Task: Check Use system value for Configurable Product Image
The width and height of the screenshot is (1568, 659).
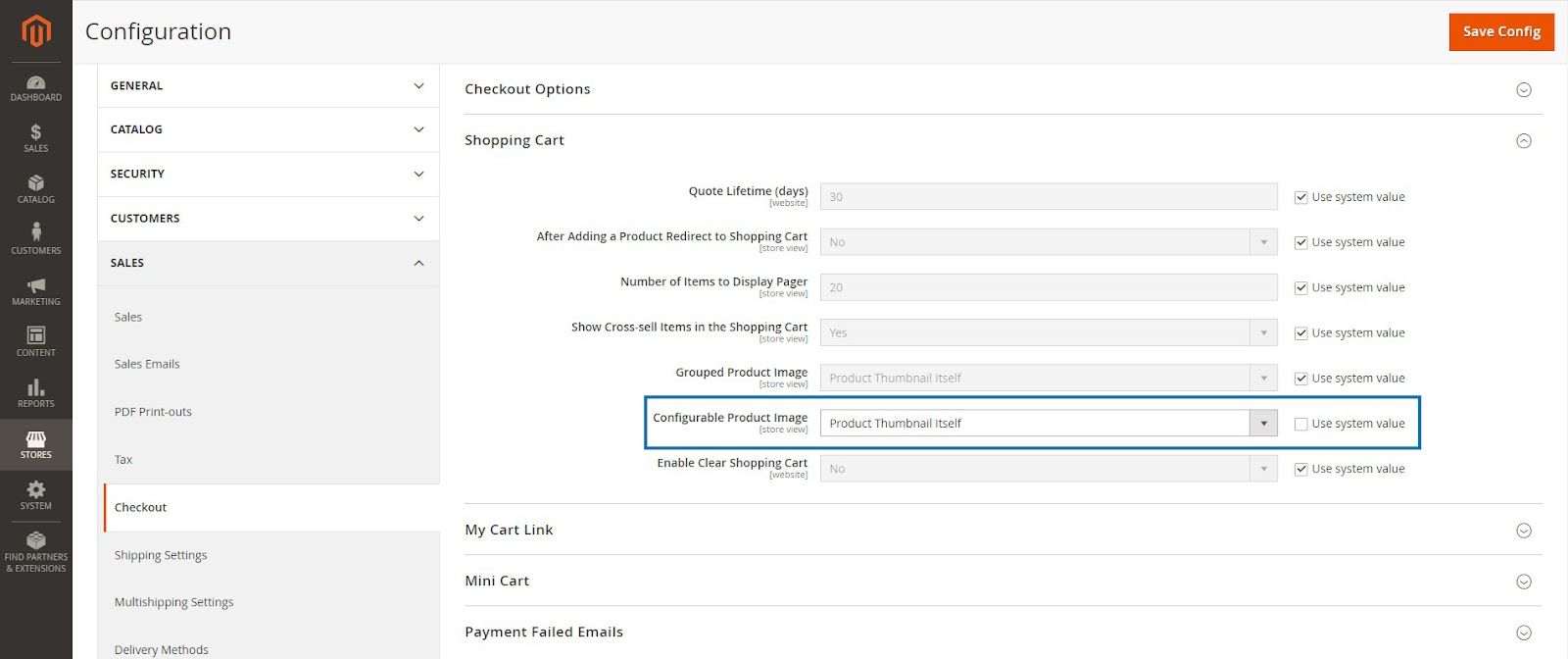Action: [1301, 424]
